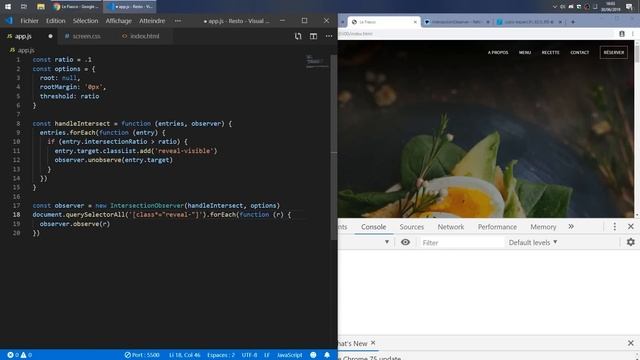Viewport: 640px width, 360px height.
Task: Click the webpage vertical scrollbar
Action: tap(637, 129)
